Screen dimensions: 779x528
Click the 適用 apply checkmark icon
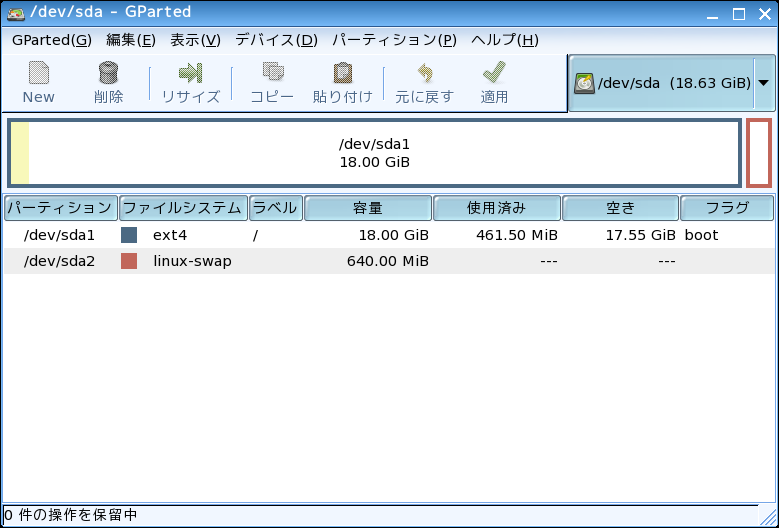pyautogui.click(x=494, y=73)
